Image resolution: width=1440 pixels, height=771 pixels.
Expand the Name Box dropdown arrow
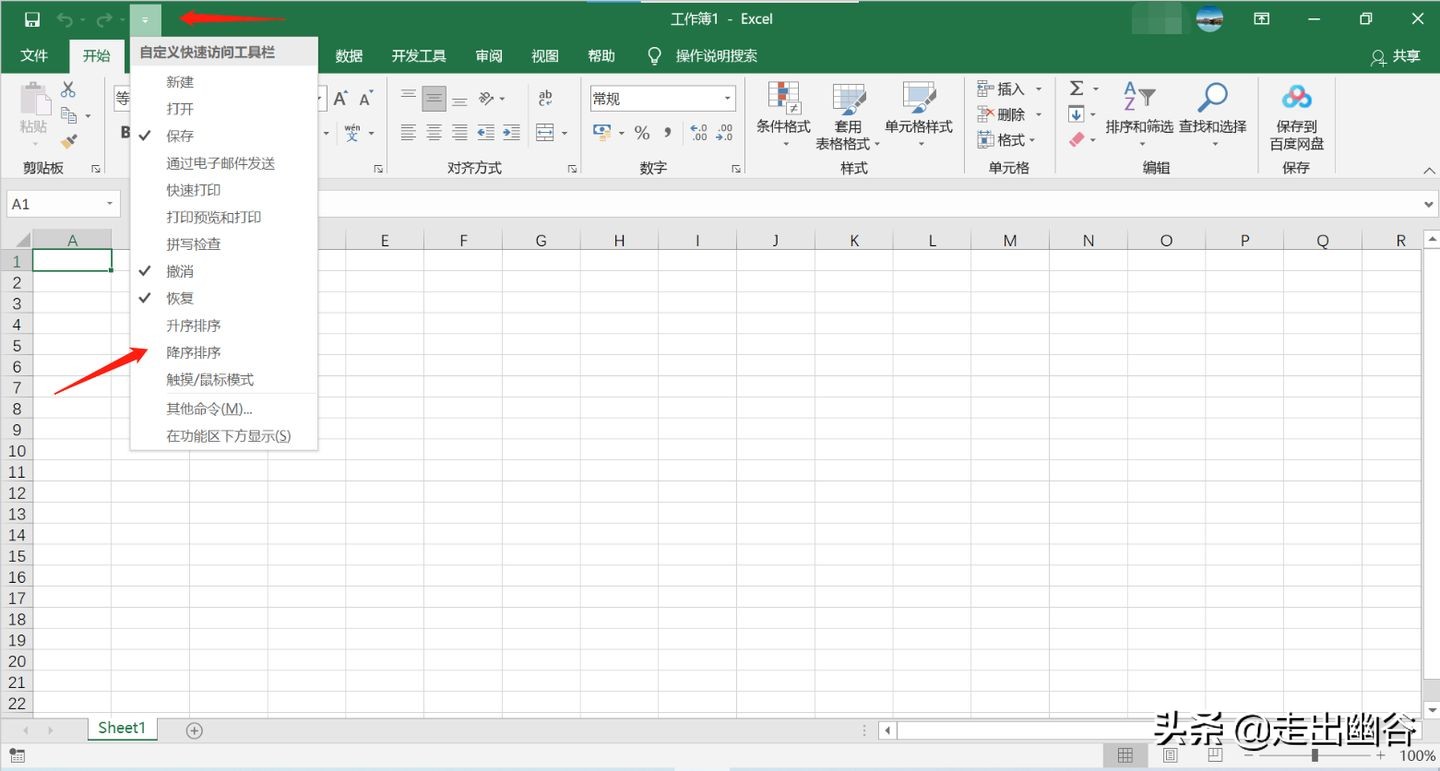click(x=110, y=204)
